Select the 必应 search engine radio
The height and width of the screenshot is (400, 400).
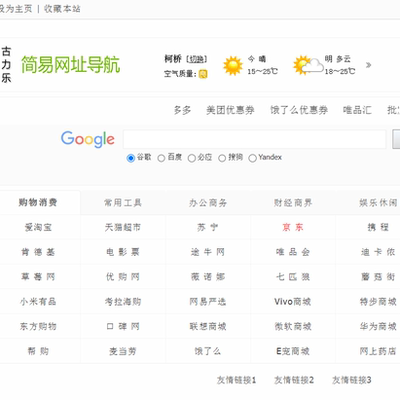(x=192, y=158)
